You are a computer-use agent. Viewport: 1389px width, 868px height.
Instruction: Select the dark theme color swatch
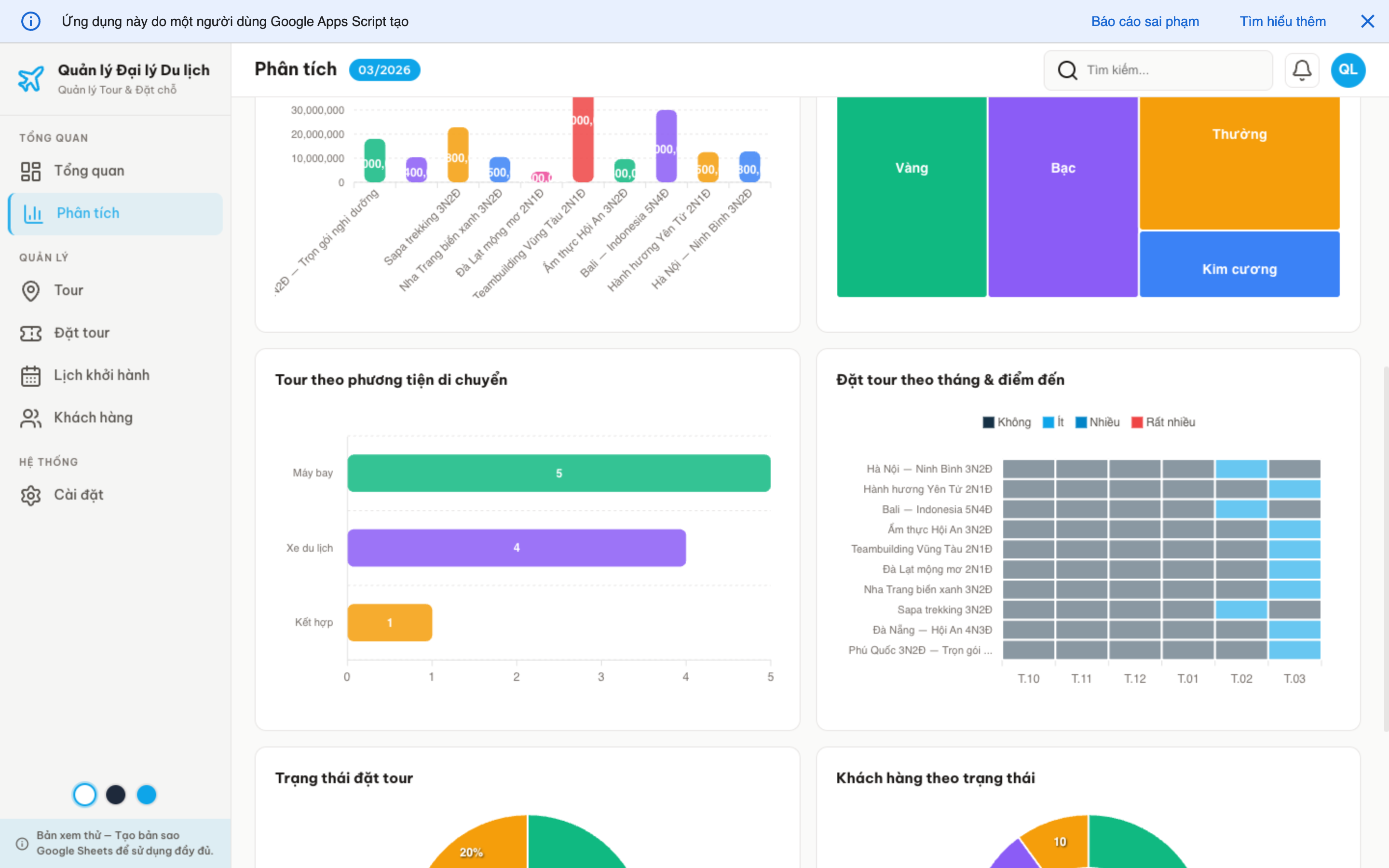point(115,795)
